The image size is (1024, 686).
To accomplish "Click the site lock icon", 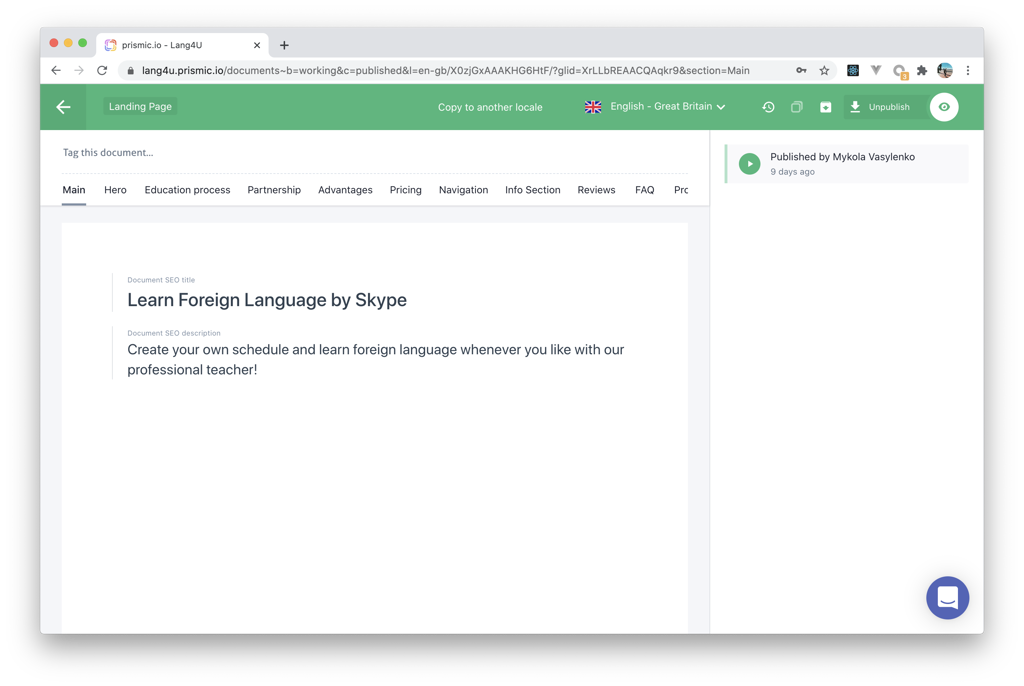I will (x=131, y=71).
